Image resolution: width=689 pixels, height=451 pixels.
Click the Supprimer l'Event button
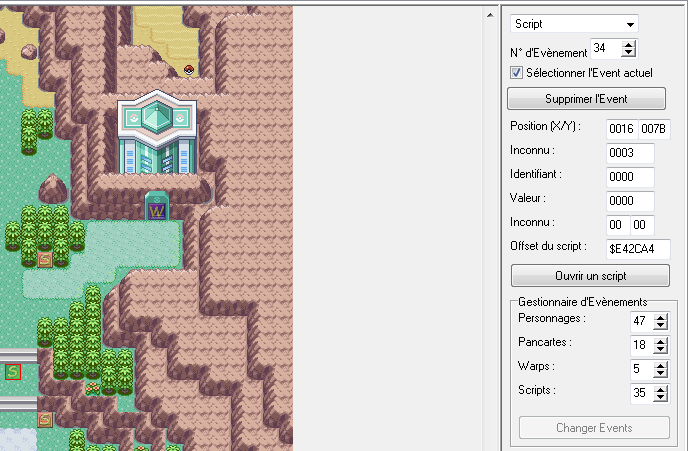click(586, 99)
